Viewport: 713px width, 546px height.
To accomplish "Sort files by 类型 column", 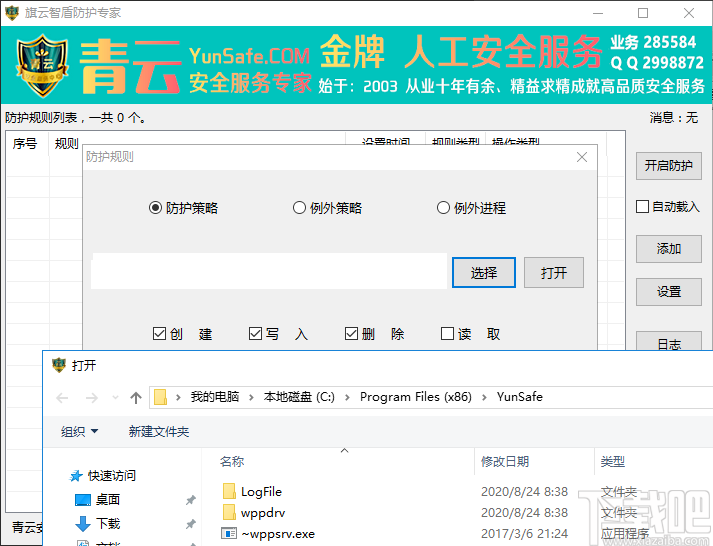I will pyautogui.click(x=613, y=462).
